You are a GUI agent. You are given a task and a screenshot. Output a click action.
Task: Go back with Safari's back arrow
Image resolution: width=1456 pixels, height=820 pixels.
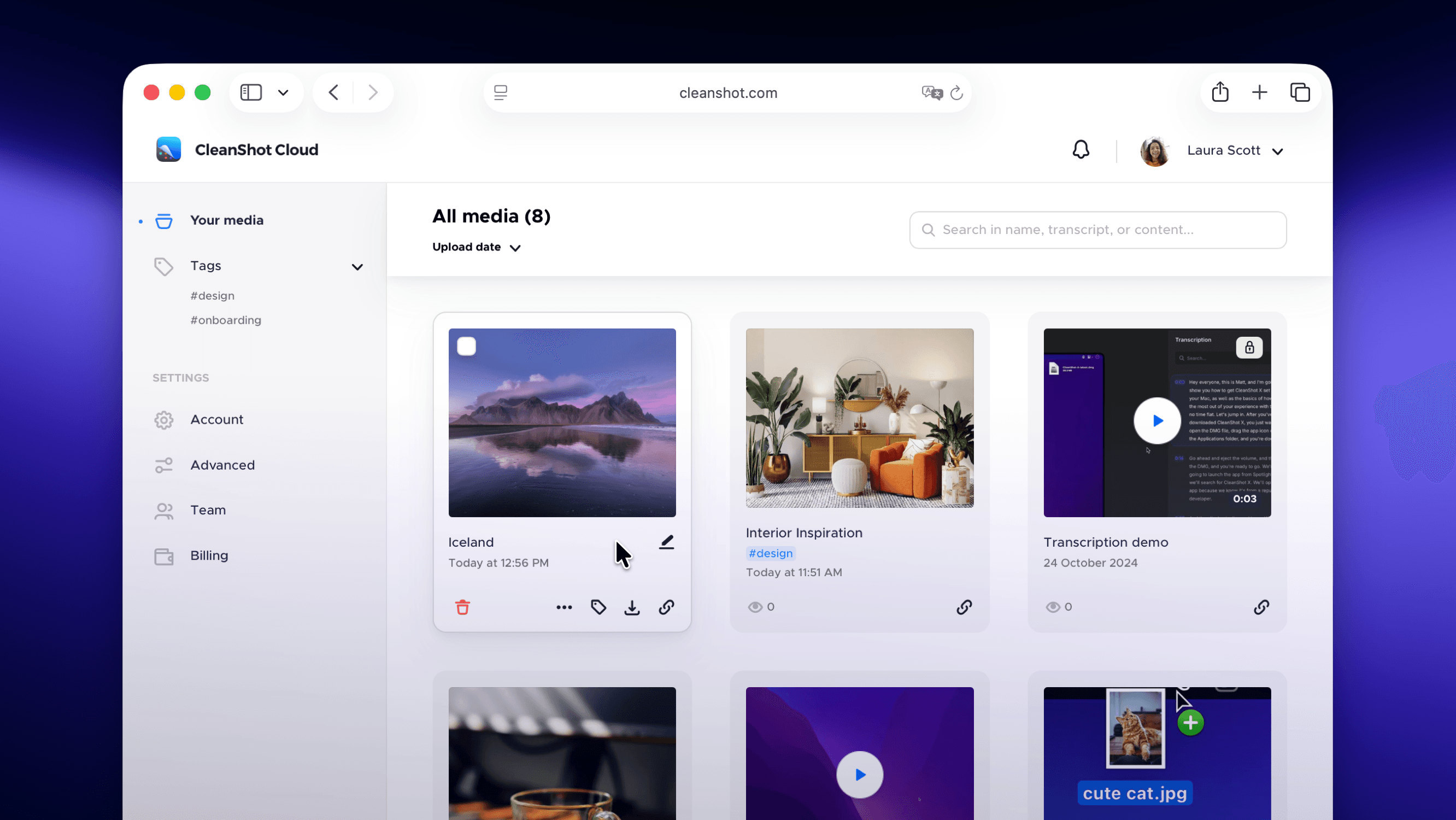(333, 92)
